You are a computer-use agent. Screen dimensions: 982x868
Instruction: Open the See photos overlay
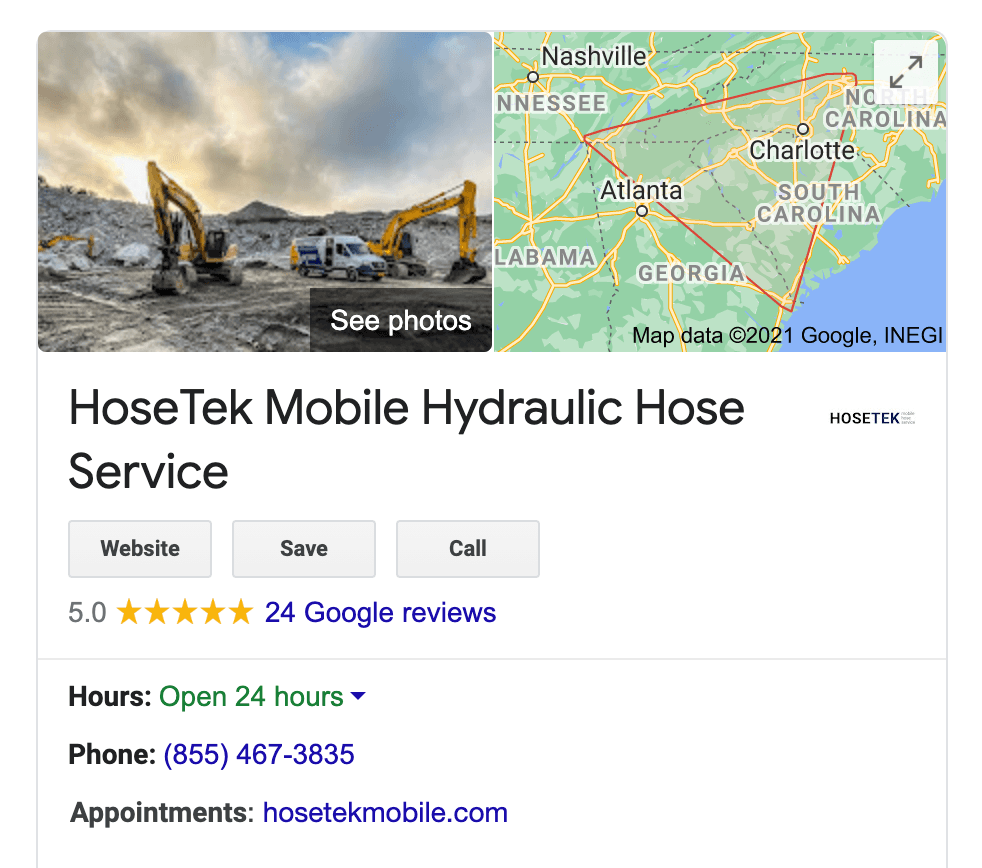tap(401, 320)
